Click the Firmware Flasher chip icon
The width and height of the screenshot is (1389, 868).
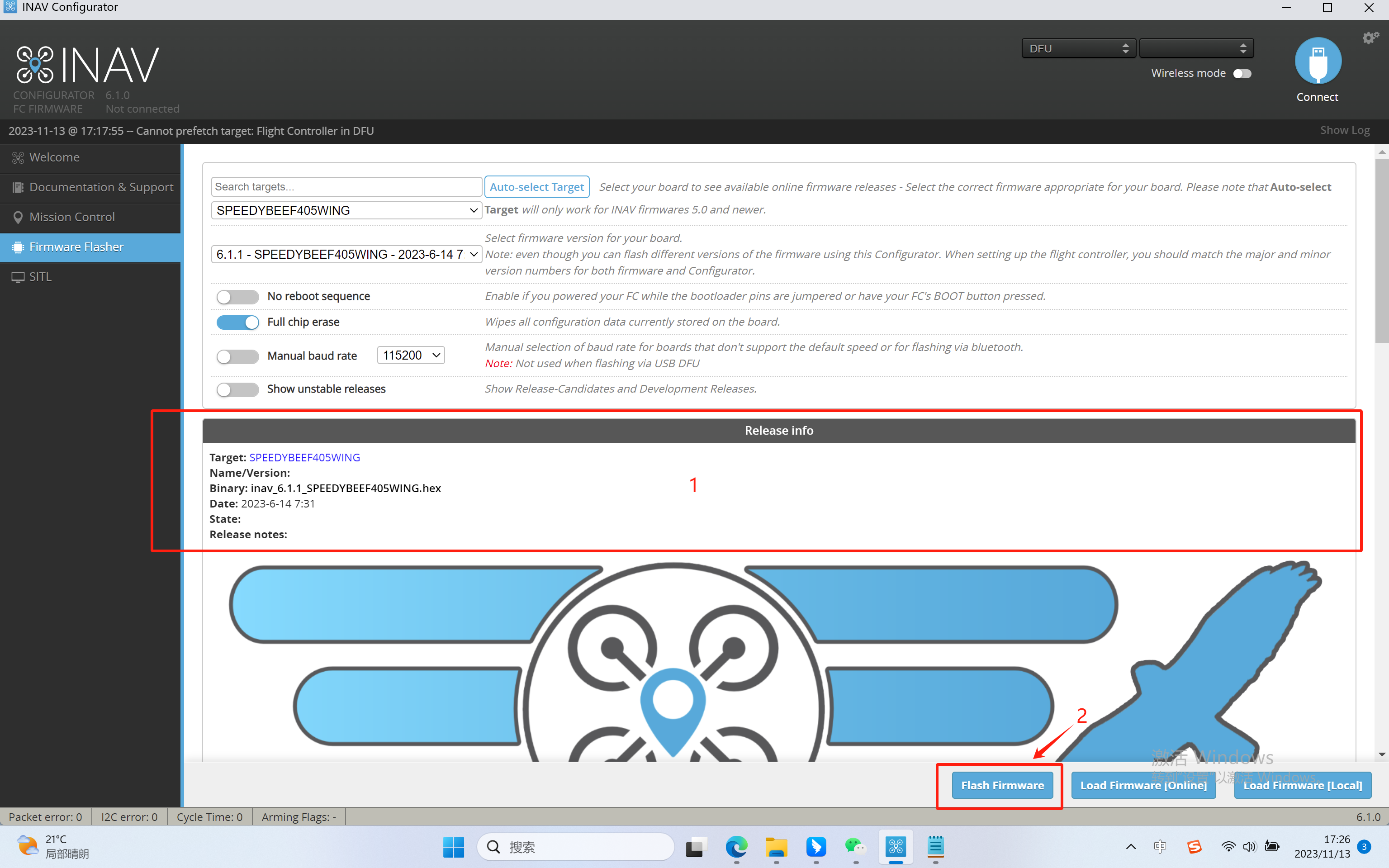(18, 247)
